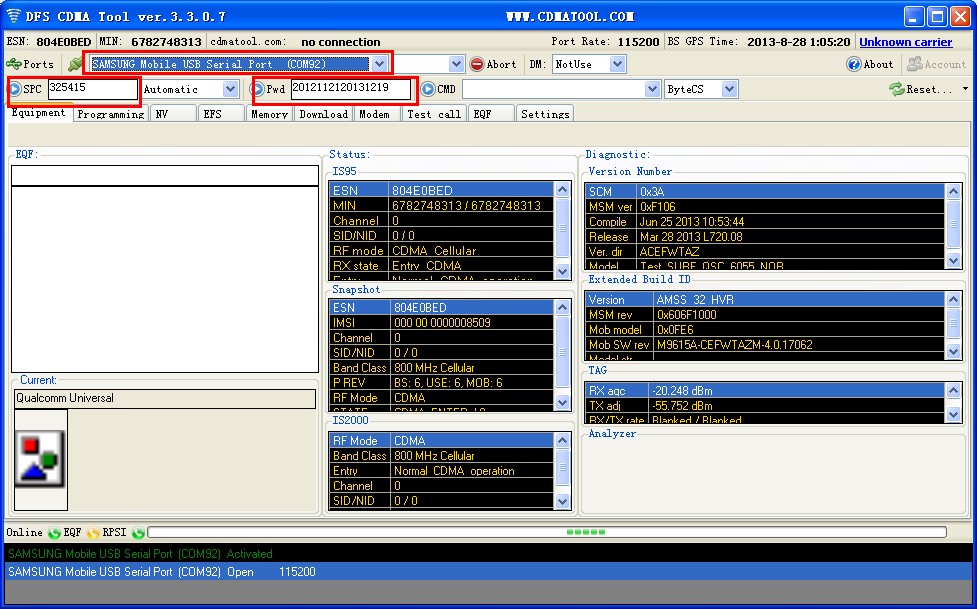This screenshot has height=609, width=977.
Task: Select the Release Mar 28 2013 row
Action: click(765, 236)
